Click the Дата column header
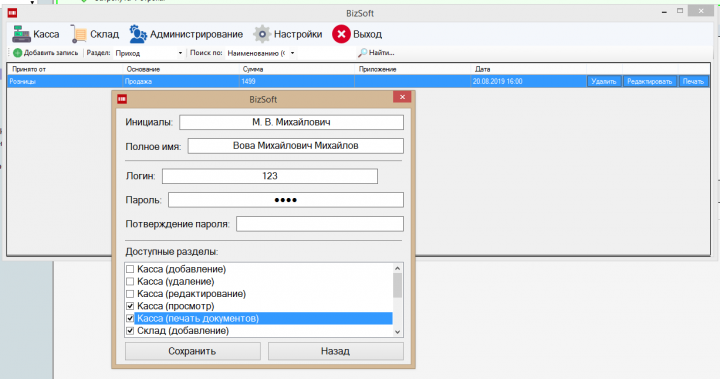Screen dimensions: 720x379 [529, 69]
